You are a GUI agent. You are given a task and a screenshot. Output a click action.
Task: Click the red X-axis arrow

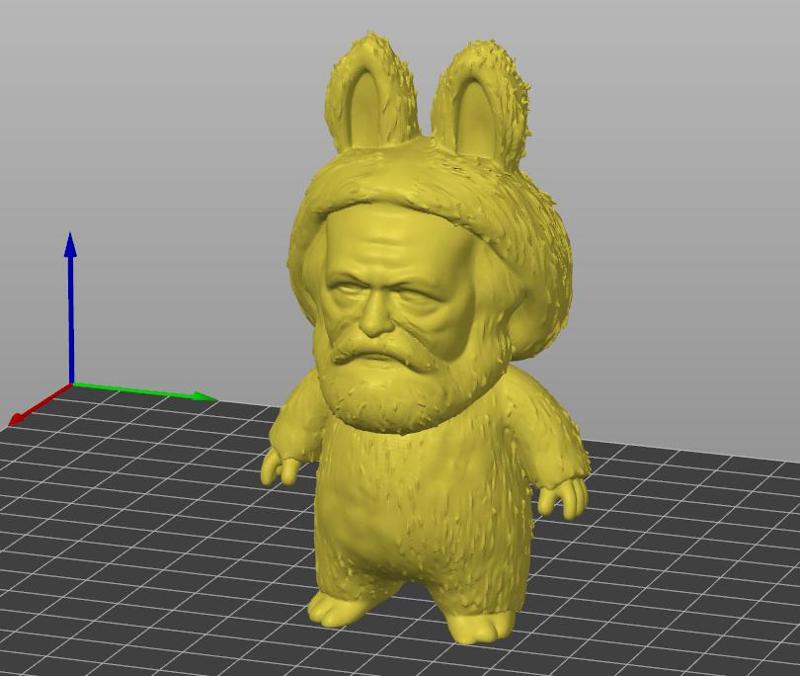40,405
